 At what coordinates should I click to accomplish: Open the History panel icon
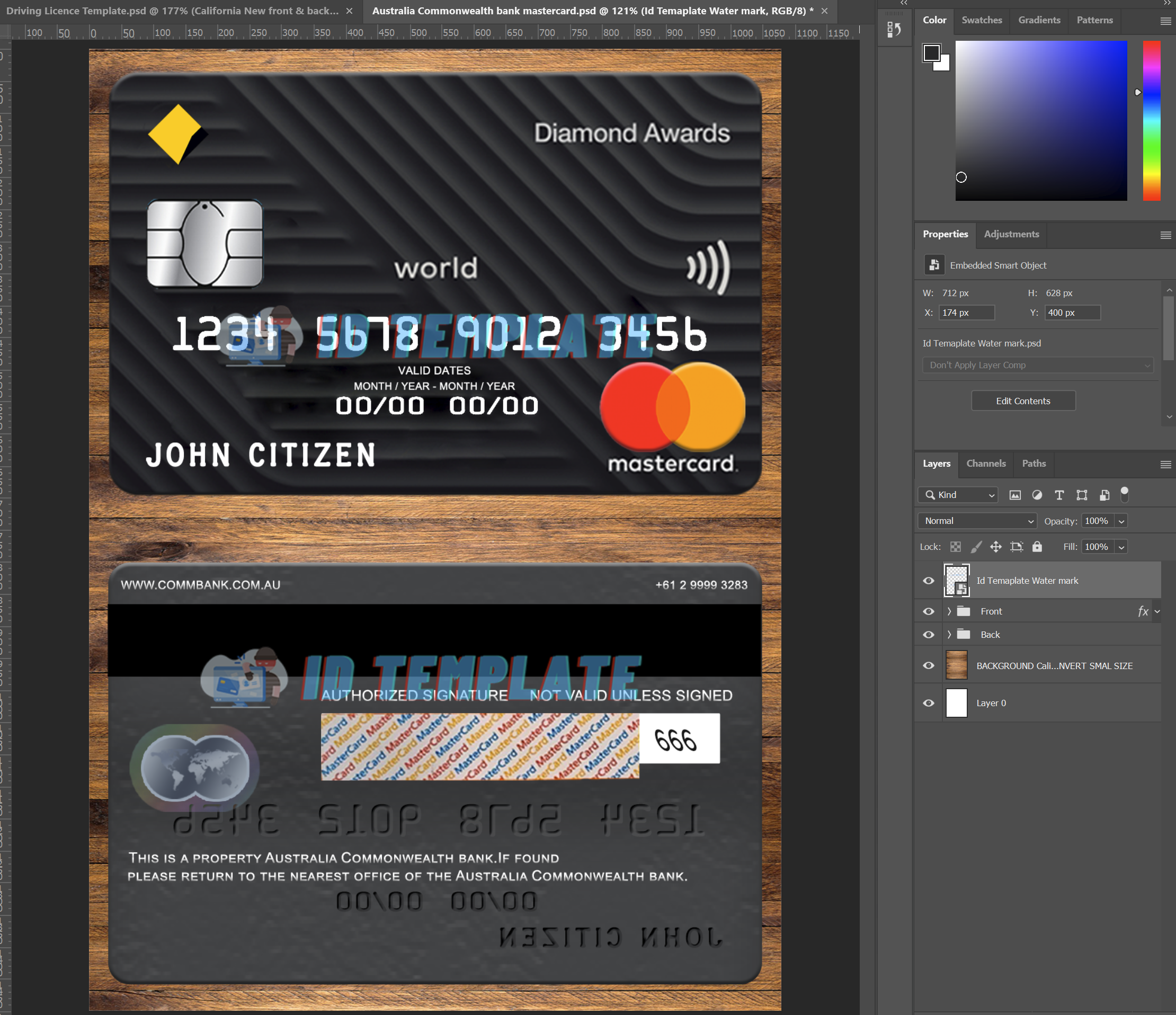click(x=894, y=30)
